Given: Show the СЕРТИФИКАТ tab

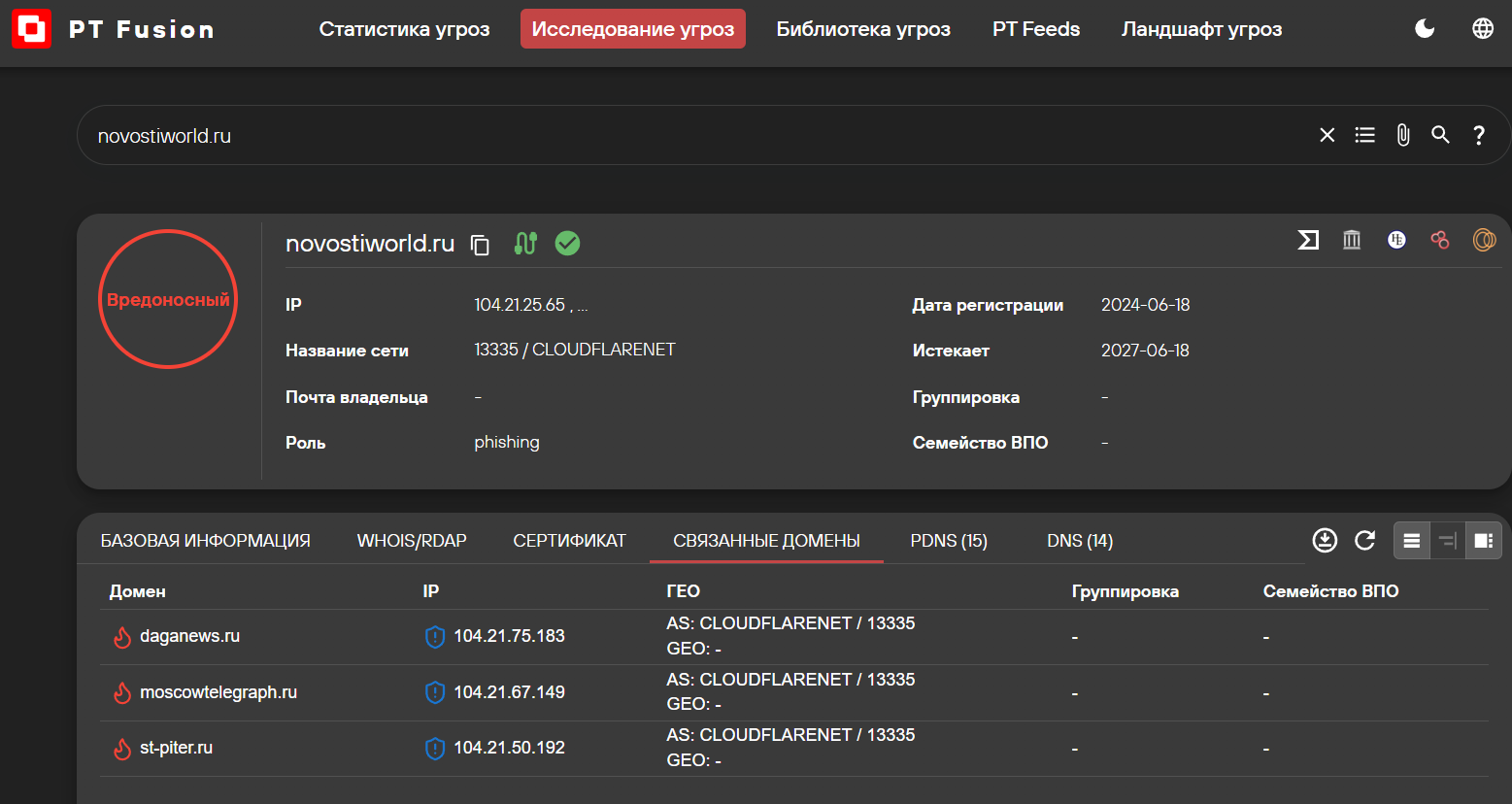Looking at the screenshot, I should click(x=570, y=541).
